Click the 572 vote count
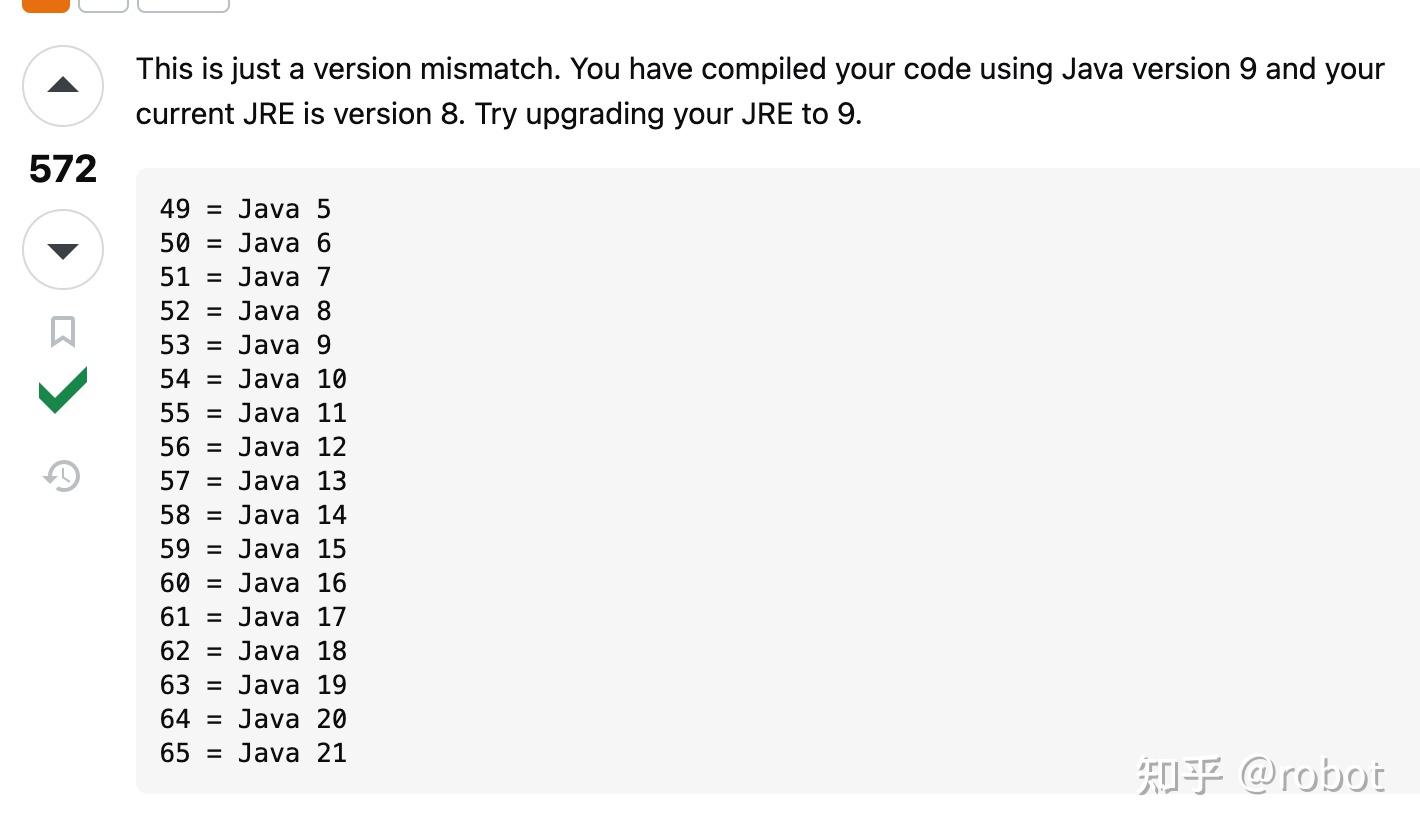The height and width of the screenshot is (834, 1420). pos(63,169)
